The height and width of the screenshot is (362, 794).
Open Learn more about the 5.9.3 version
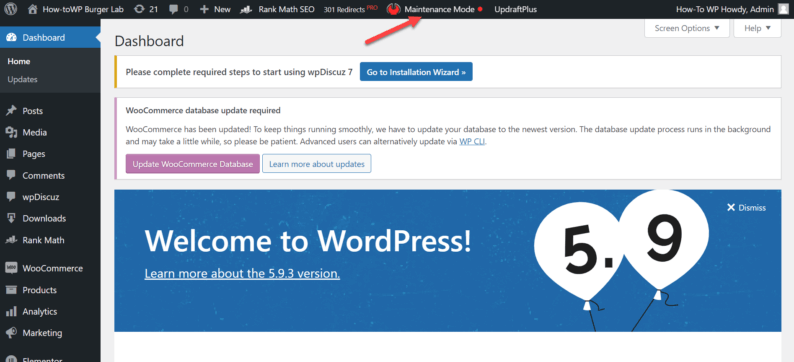(242, 273)
